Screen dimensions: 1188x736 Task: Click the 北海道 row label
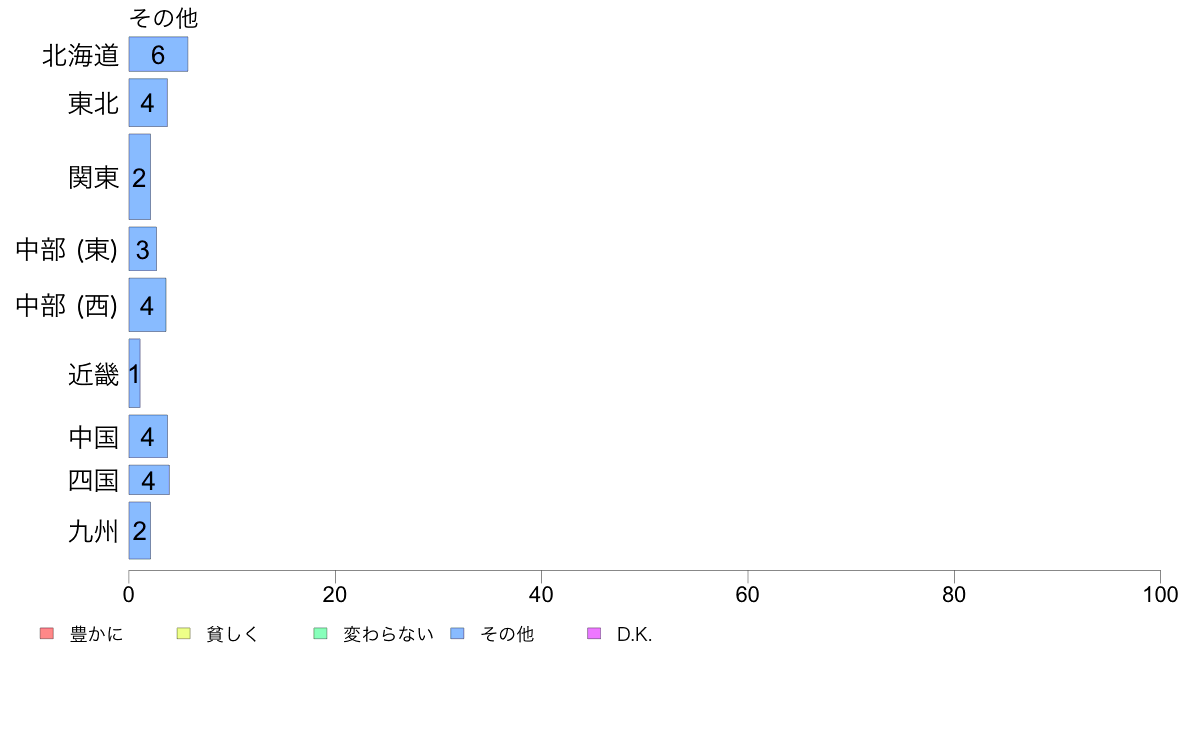[80, 55]
